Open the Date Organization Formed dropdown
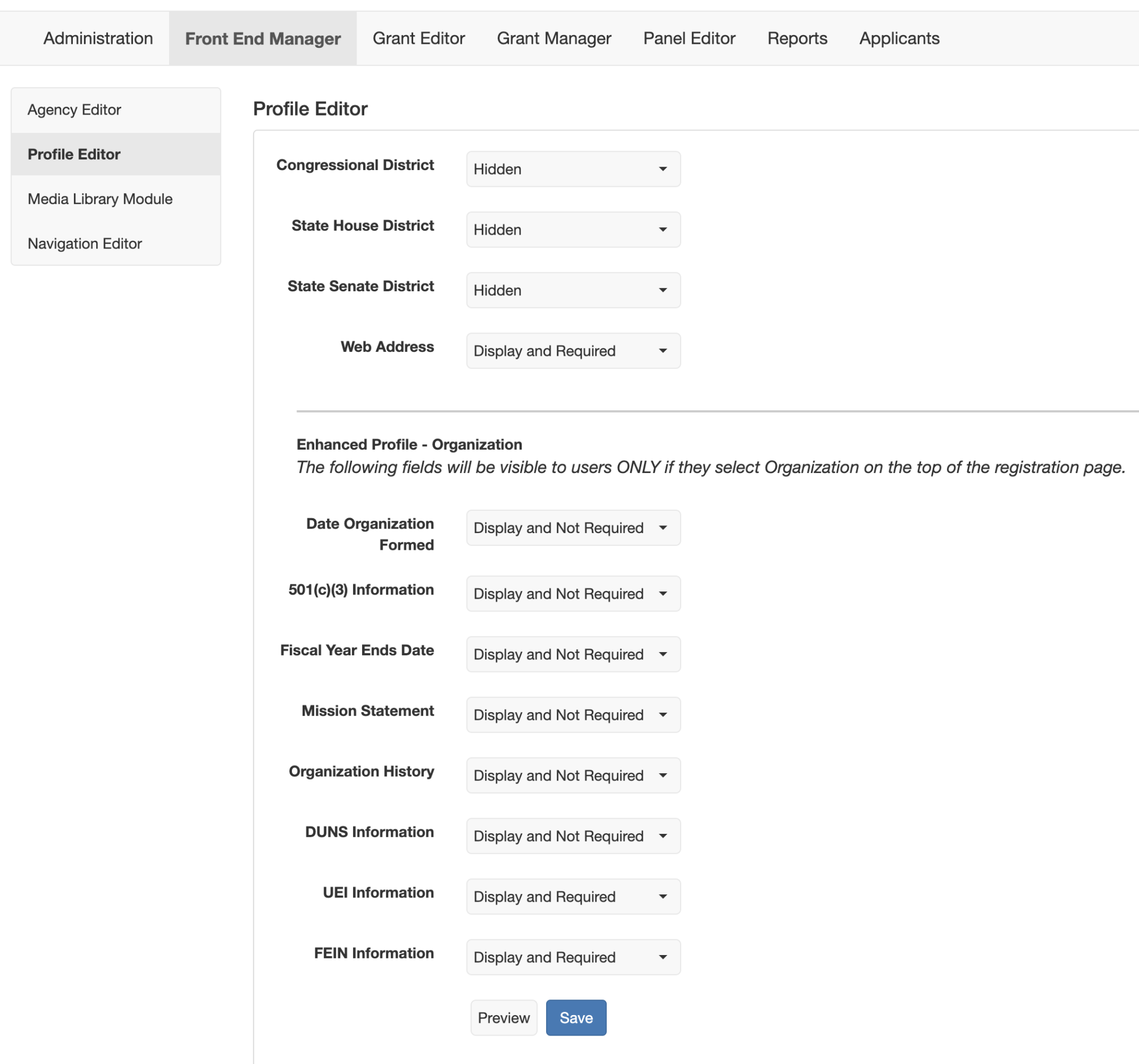The image size is (1139, 1064). [573, 528]
